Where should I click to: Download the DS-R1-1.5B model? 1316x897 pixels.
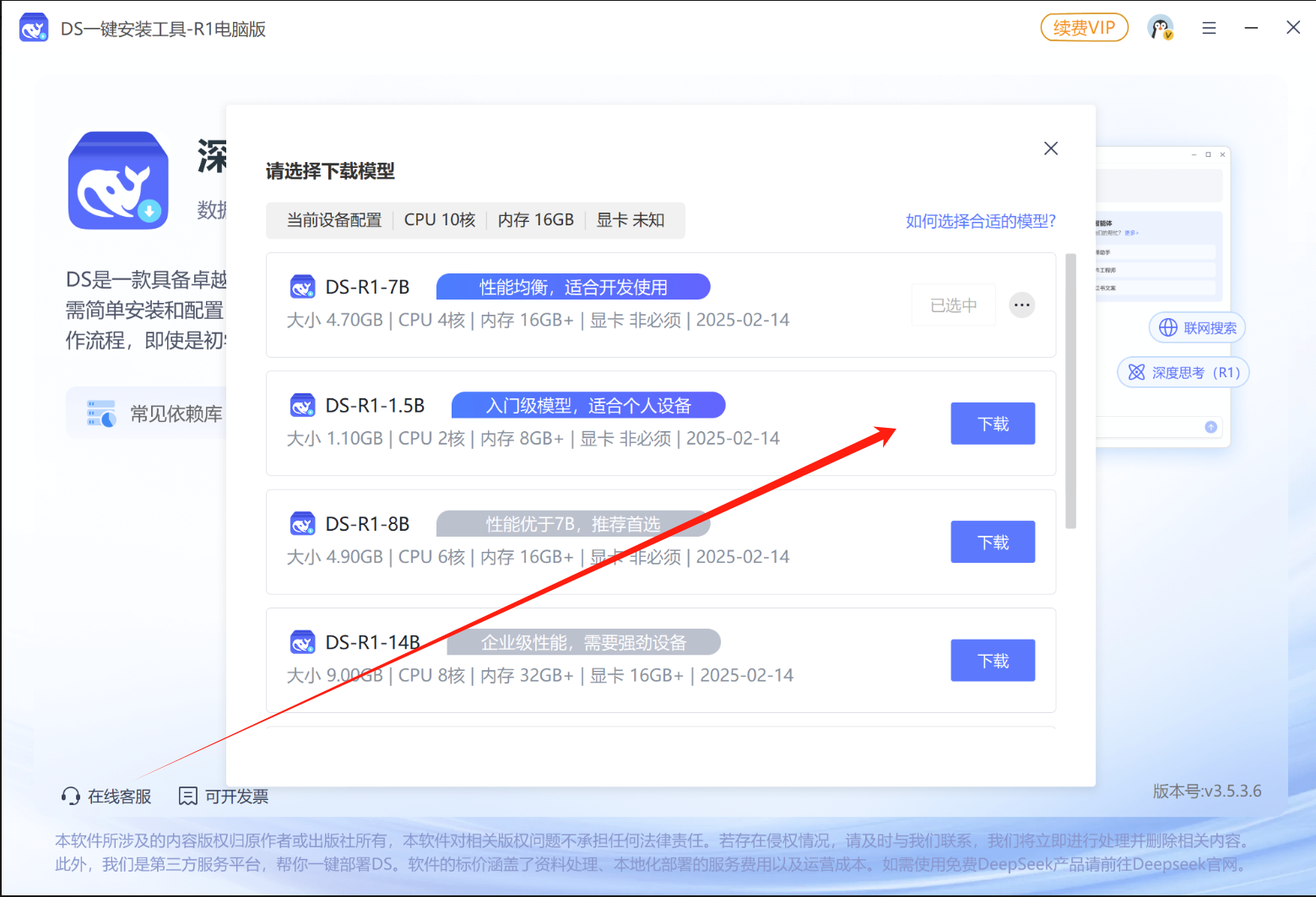click(x=993, y=424)
